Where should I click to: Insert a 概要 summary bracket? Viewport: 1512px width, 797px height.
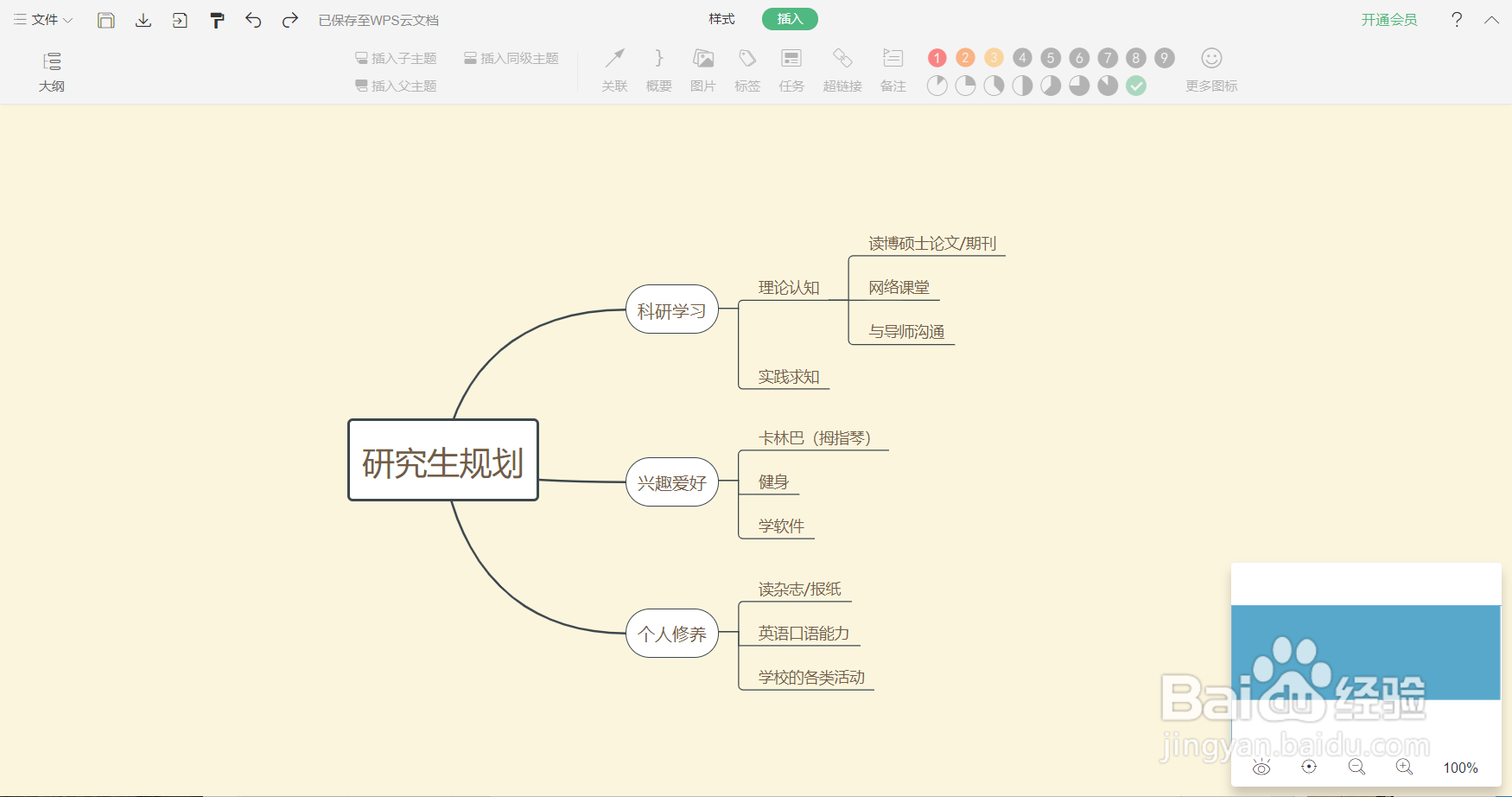coord(659,71)
